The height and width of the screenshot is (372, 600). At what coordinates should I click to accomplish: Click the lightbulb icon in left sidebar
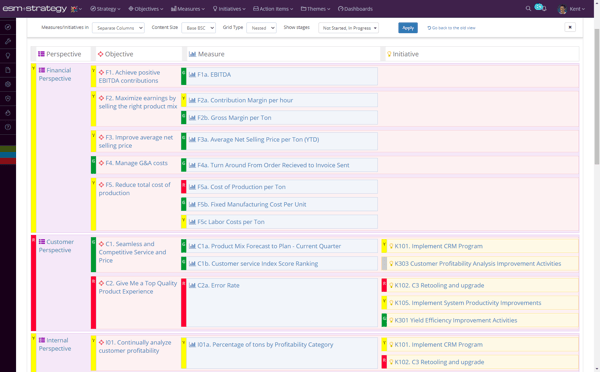point(8,56)
